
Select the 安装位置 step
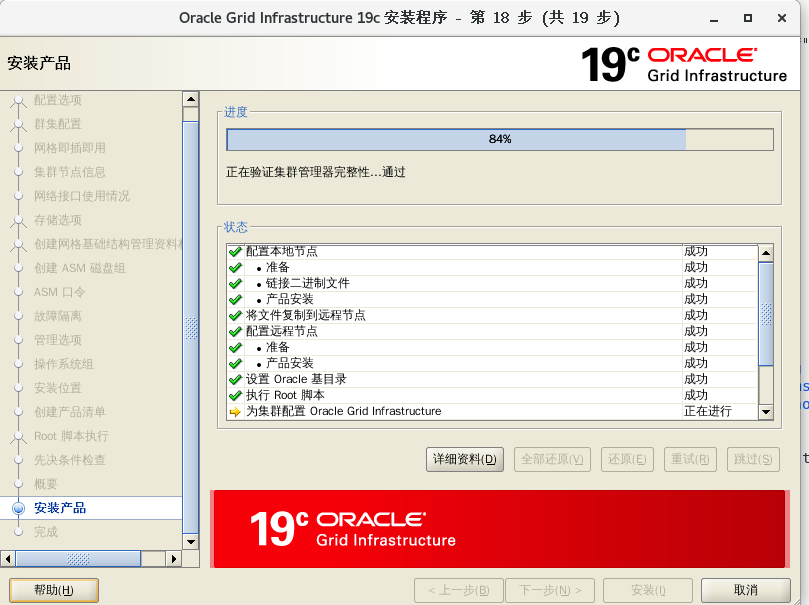[58, 388]
